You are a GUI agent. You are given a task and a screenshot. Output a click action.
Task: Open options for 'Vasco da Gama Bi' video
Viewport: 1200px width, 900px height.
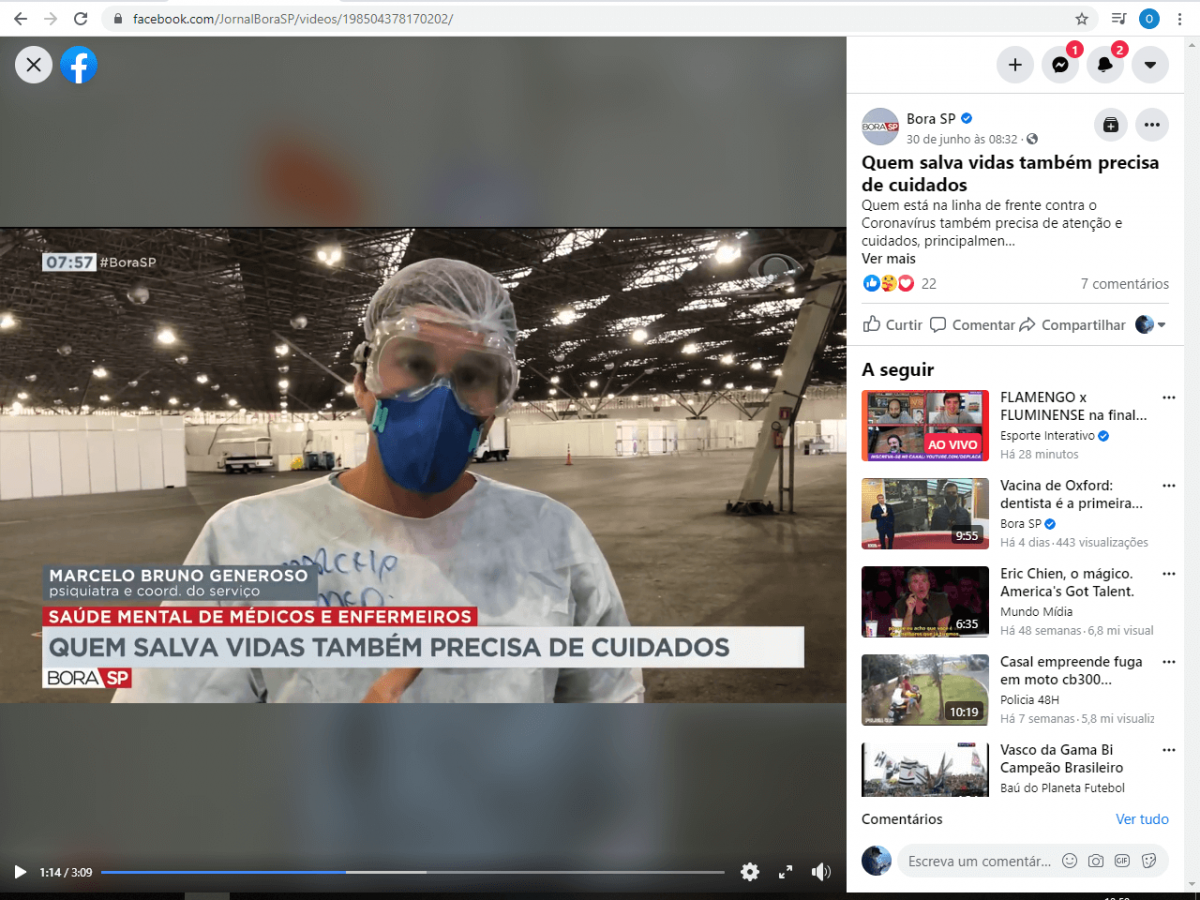pos(1168,750)
